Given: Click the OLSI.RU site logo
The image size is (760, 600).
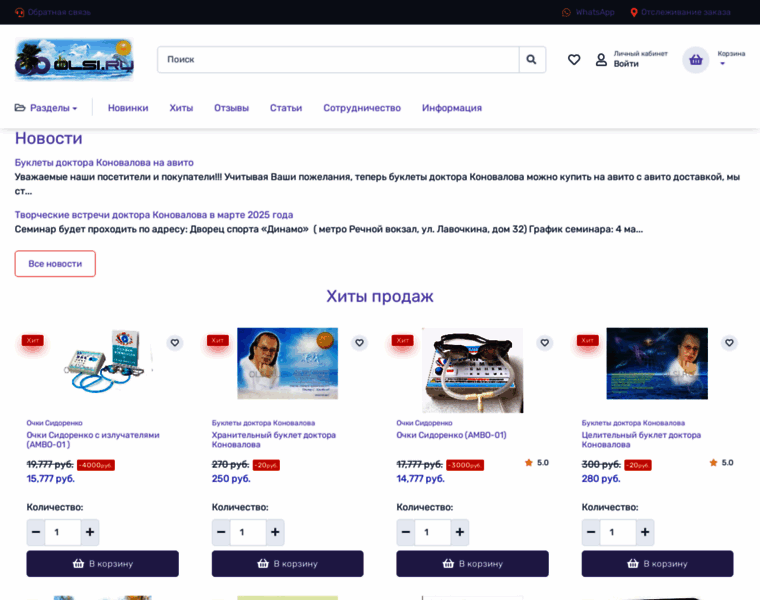Looking at the screenshot, I should [74, 60].
